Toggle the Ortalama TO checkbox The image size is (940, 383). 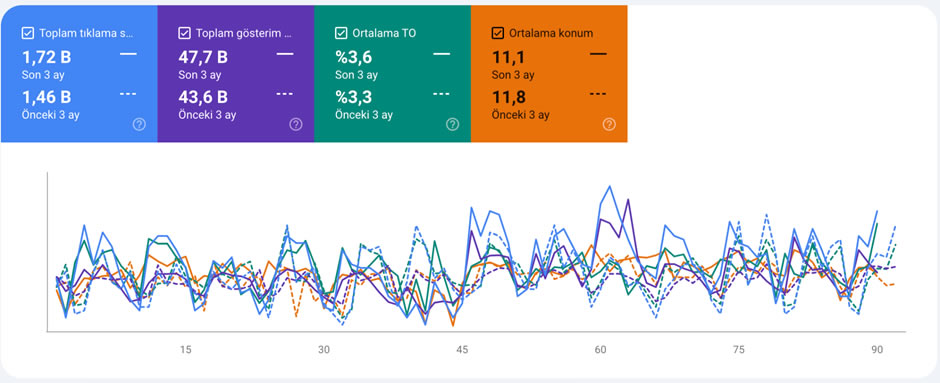[x=341, y=34]
